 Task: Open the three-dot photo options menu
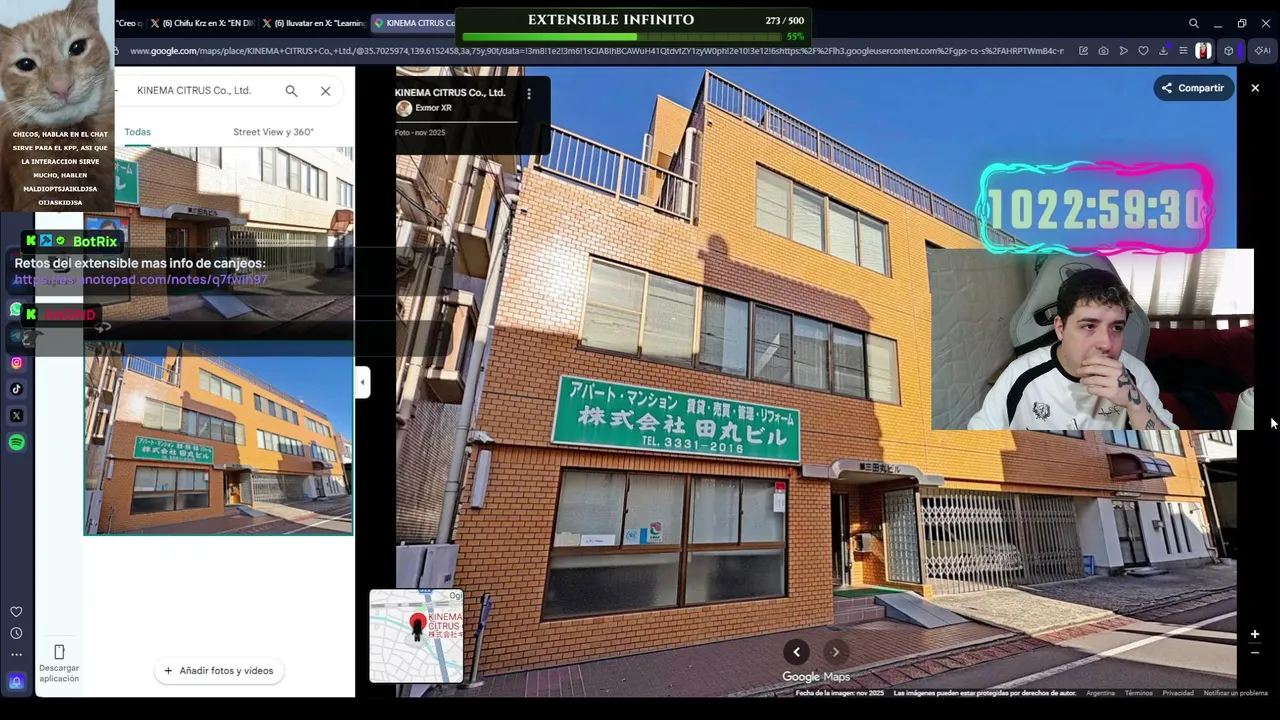point(529,94)
